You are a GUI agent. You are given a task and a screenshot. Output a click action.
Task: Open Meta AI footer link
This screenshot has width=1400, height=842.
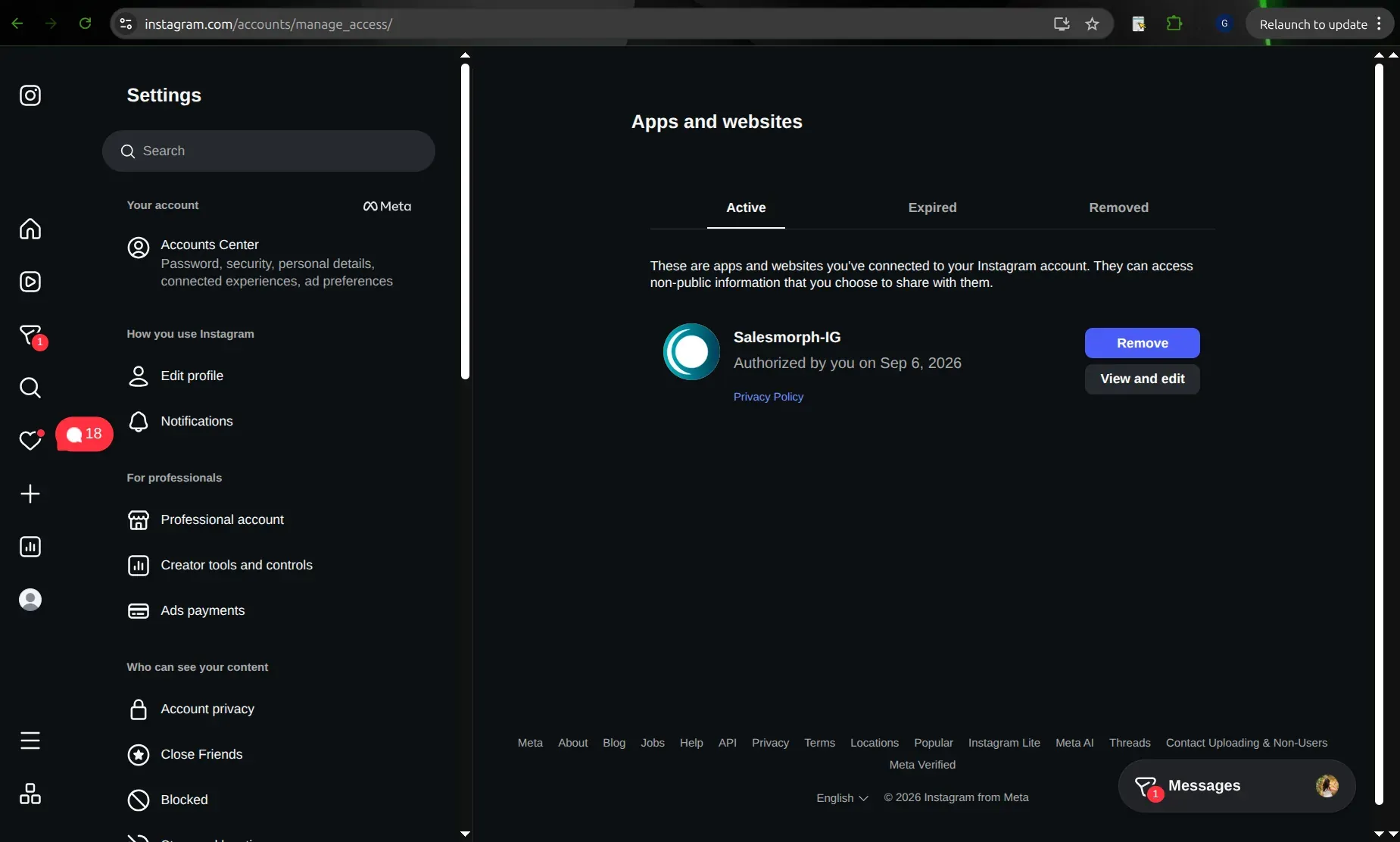pos(1074,743)
